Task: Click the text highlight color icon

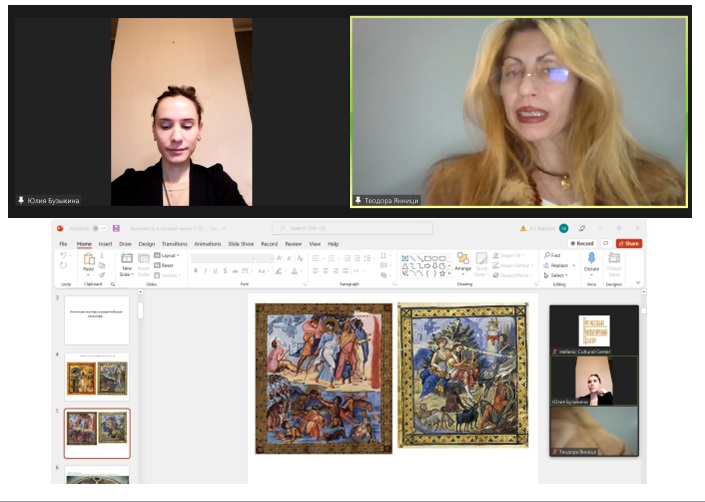Action: 279,271
